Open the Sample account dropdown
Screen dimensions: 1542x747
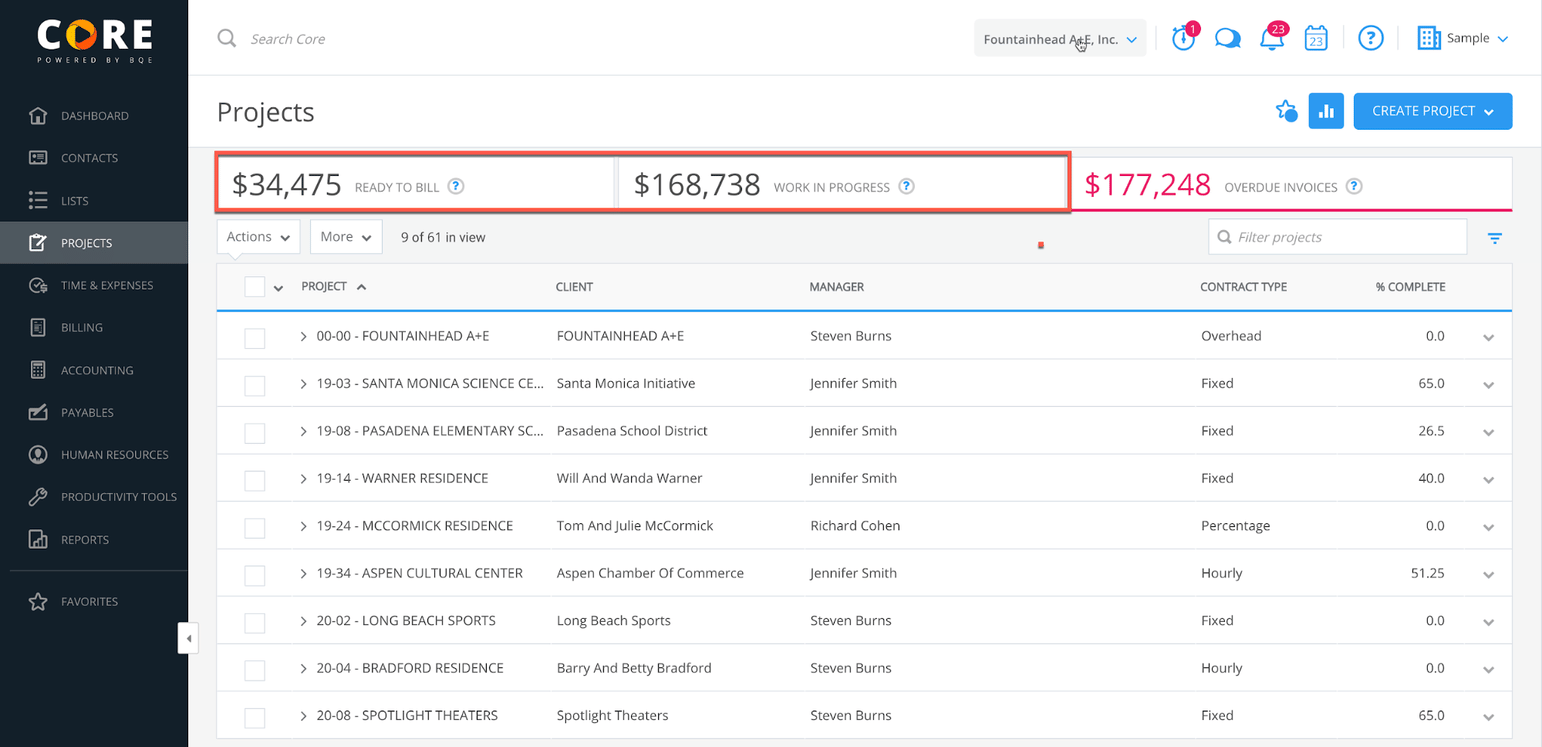pyautogui.click(x=1462, y=39)
